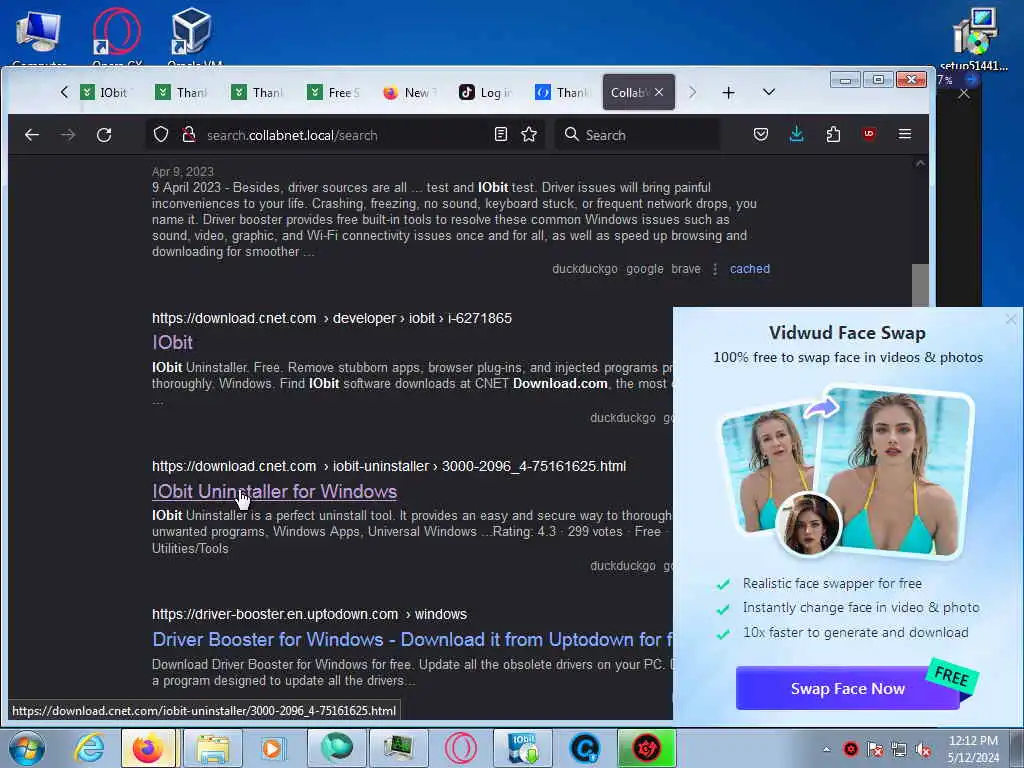Open the Firefox hamburger menu
This screenshot has width=1024, height=768.
click(x=904, y=134)
